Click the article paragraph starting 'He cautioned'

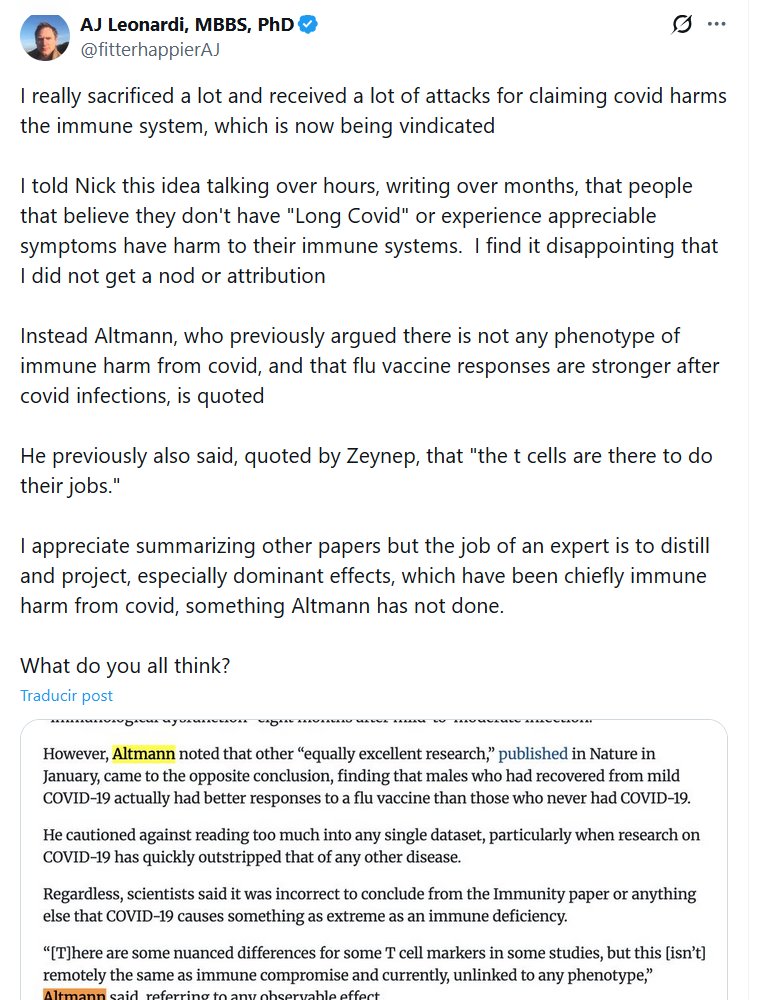[x=371, y=846]
